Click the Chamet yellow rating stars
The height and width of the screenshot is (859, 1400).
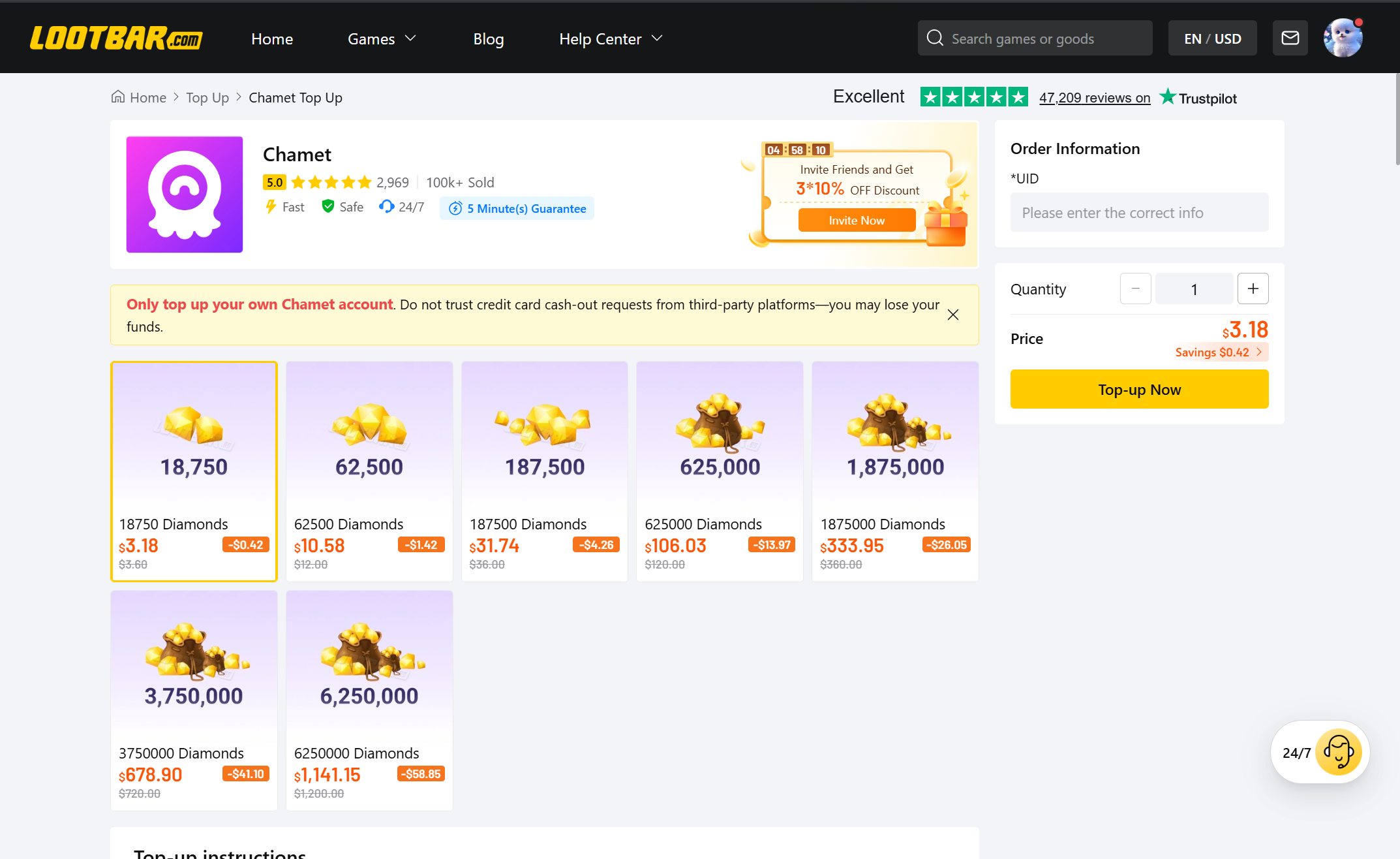331,182
